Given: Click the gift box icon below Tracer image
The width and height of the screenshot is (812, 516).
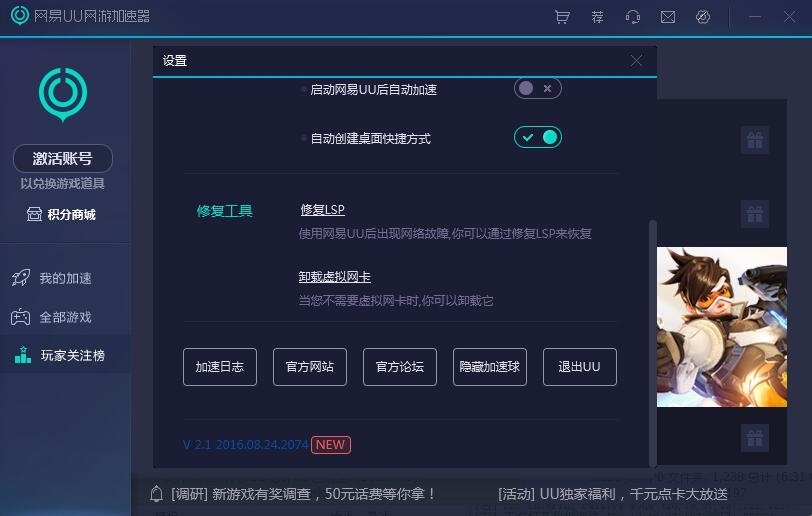Looking at the screenshot, I should (x=755, y=438).
